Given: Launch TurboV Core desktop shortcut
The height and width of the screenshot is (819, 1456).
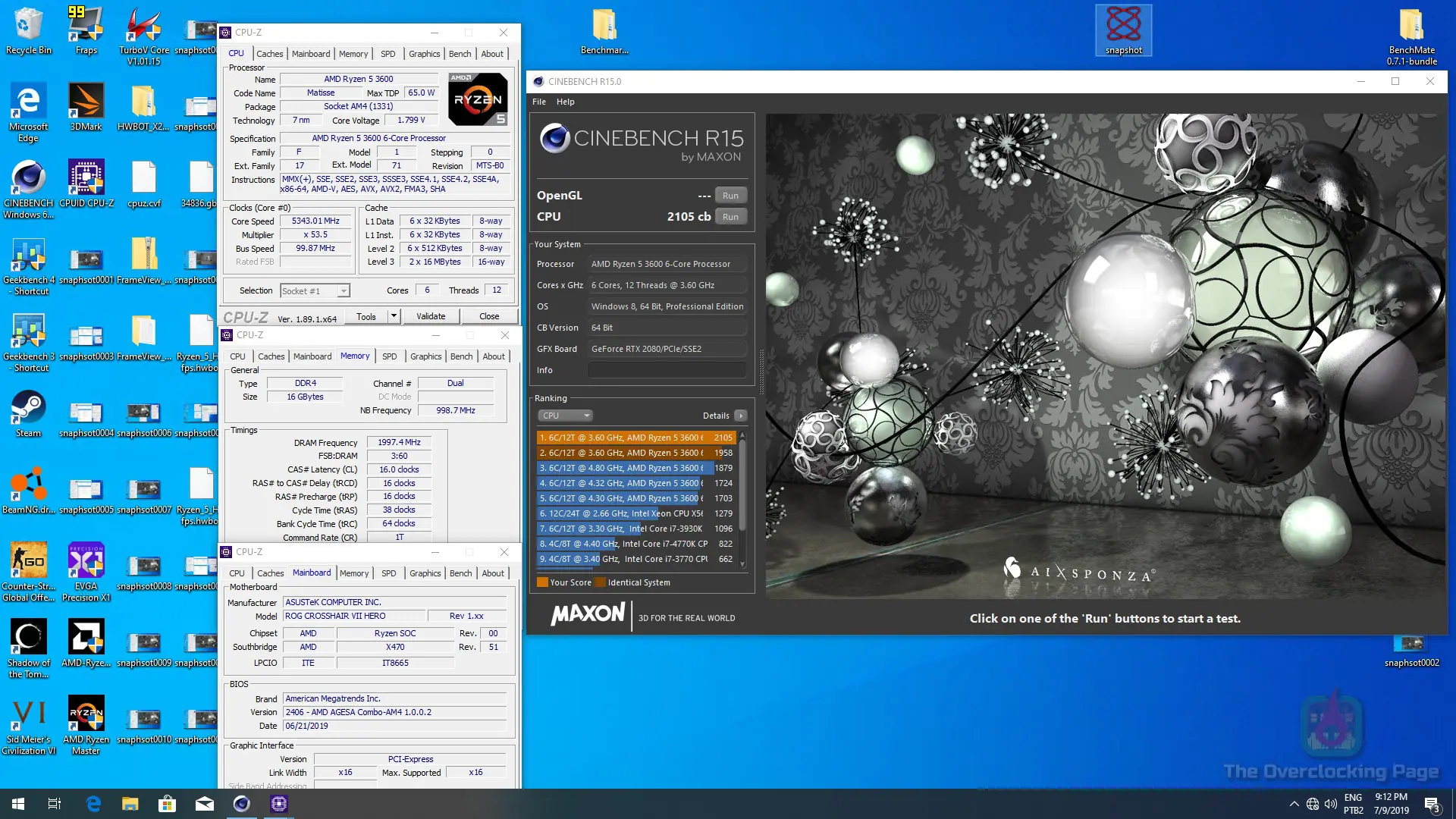Looking at the screenshot, I should point(144,36).
